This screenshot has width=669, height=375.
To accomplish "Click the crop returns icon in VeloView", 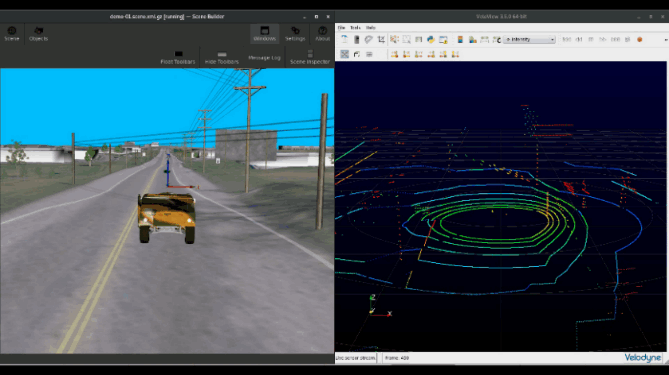I will 381,40.
